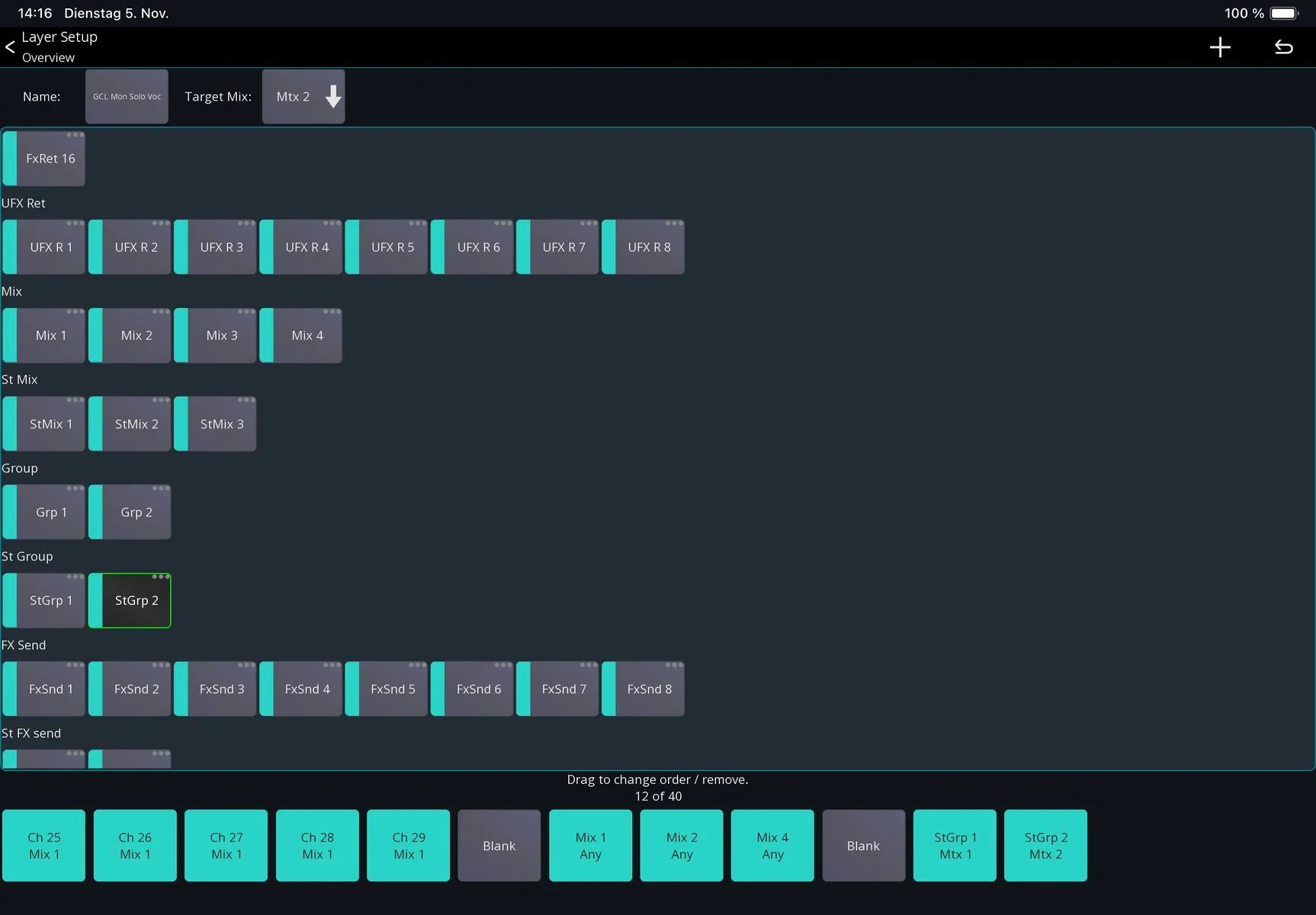Open the three-dot options on UFX R 8
This screenshot has height=915, width=1316.
(x=674, y=223)
